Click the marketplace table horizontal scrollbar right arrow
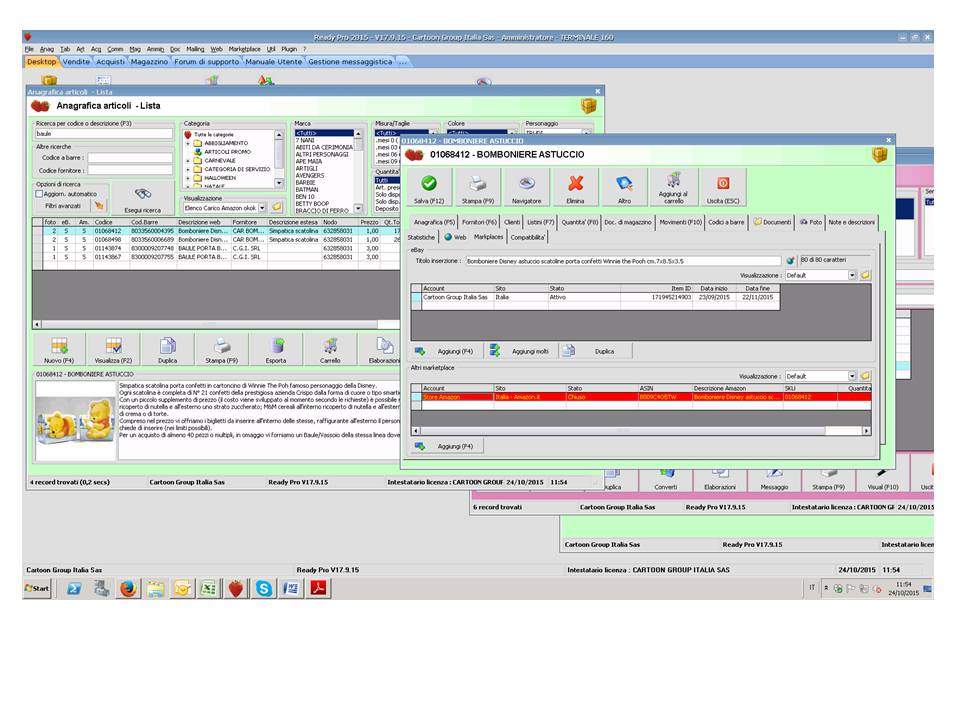 [866, 431]
